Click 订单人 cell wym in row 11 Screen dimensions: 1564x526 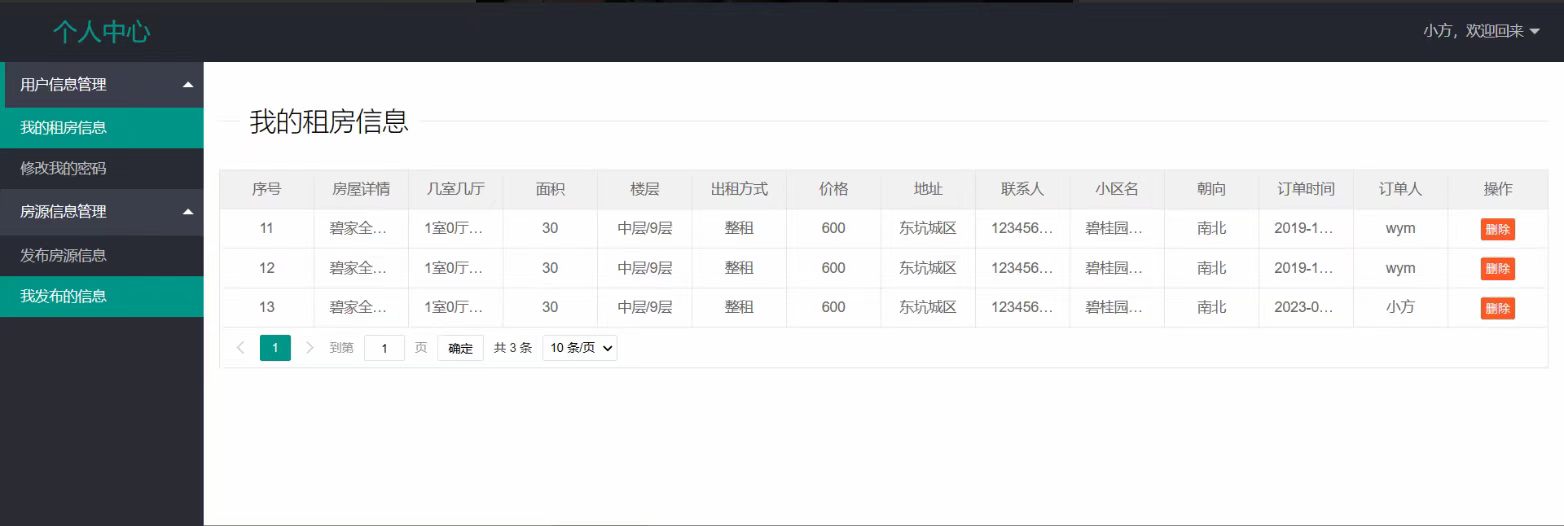(1400, 228)
